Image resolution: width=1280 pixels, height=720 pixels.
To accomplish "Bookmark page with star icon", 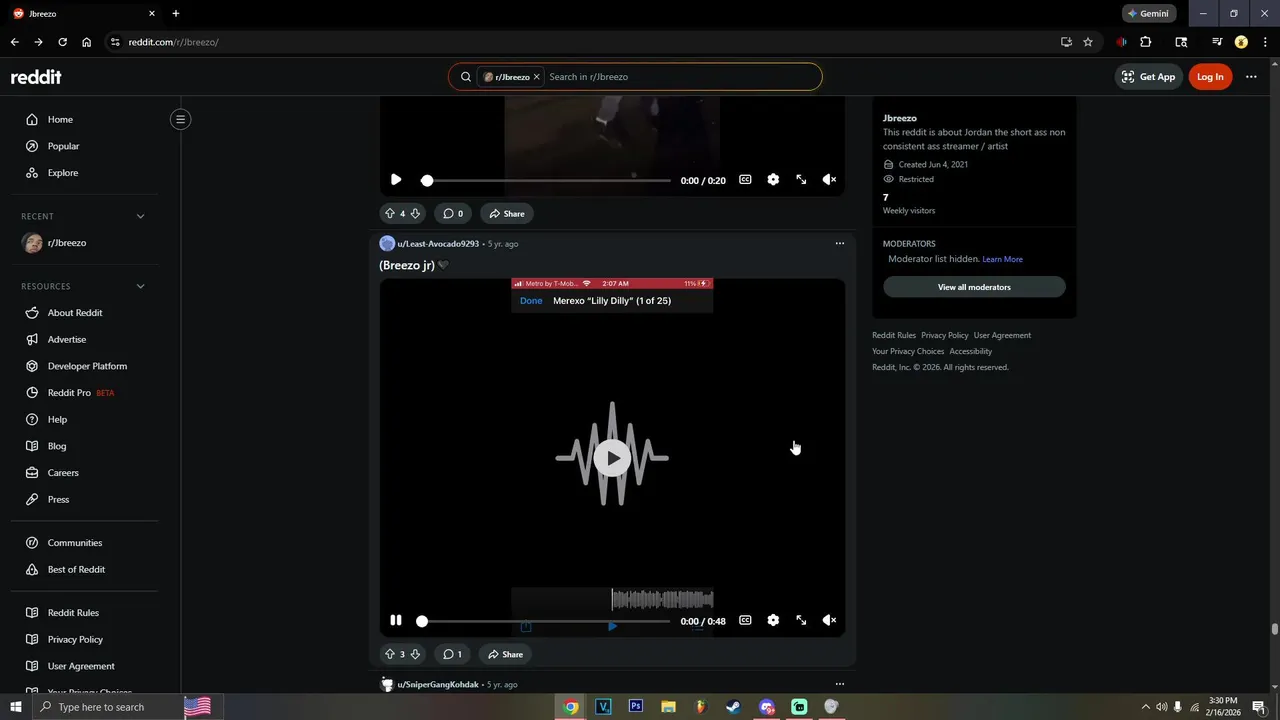I will [1088, 42].
